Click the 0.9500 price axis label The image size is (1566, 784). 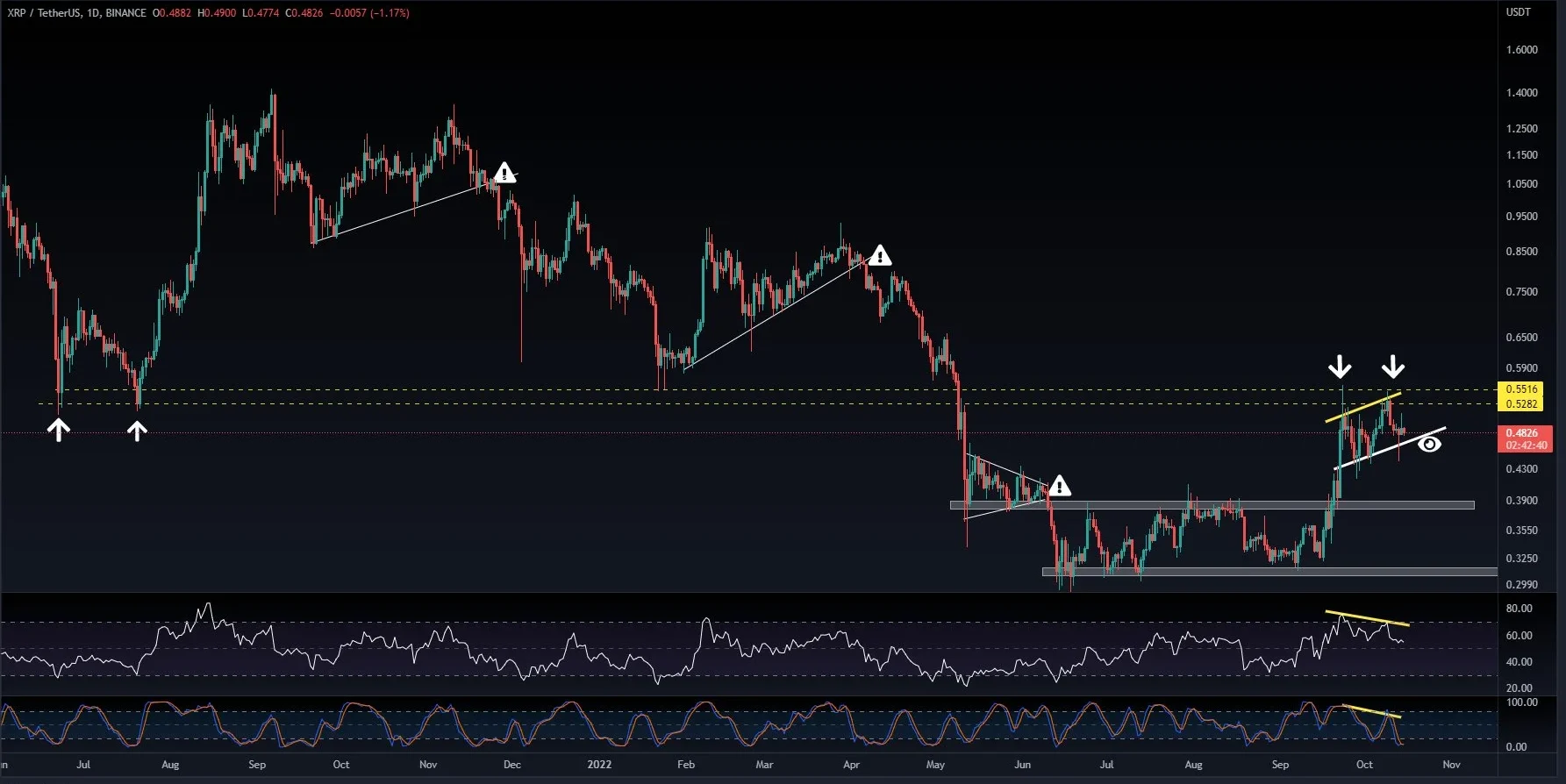point(1522,217)
